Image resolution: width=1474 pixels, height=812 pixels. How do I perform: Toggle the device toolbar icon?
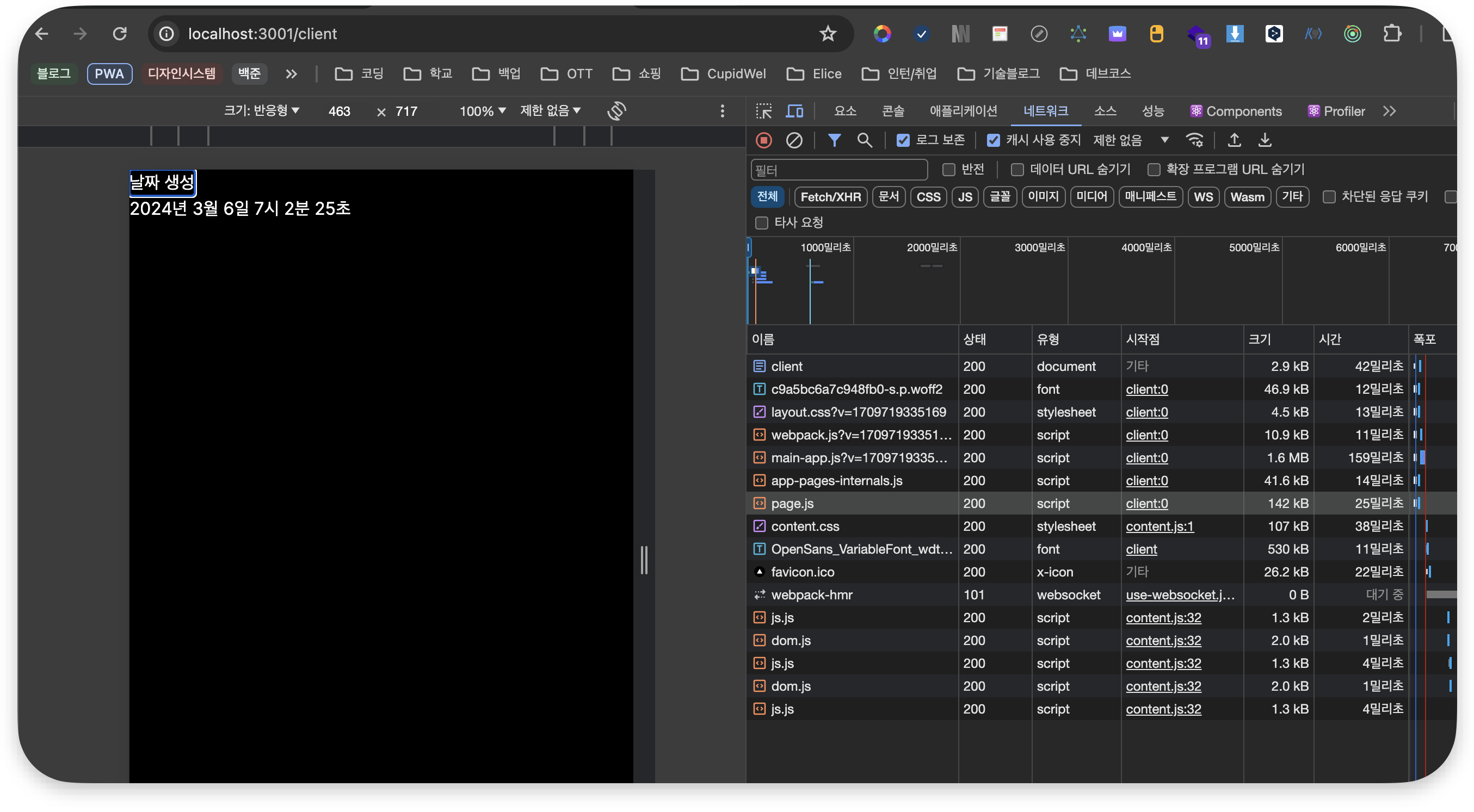794,111
